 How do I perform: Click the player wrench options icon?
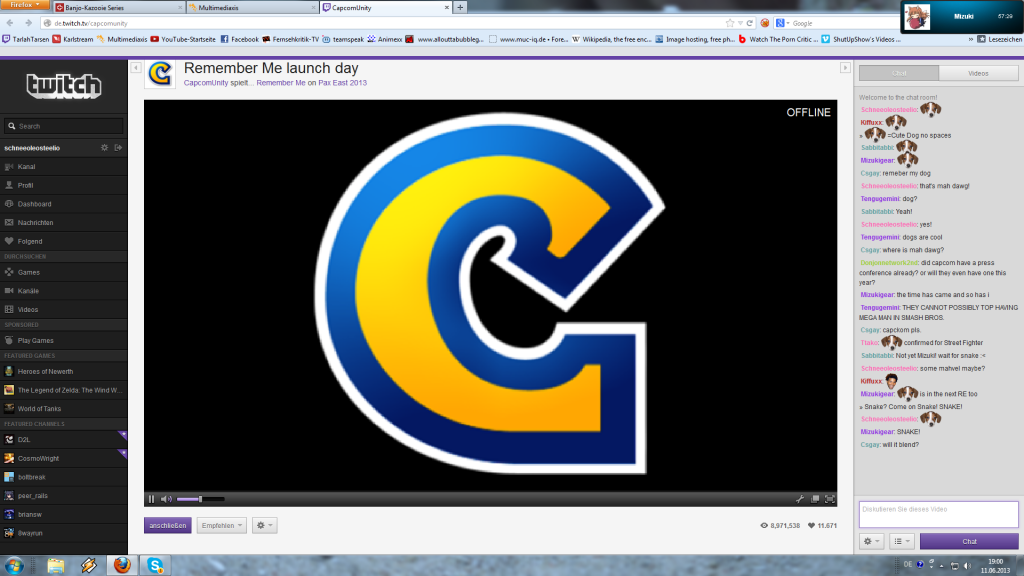800,499
